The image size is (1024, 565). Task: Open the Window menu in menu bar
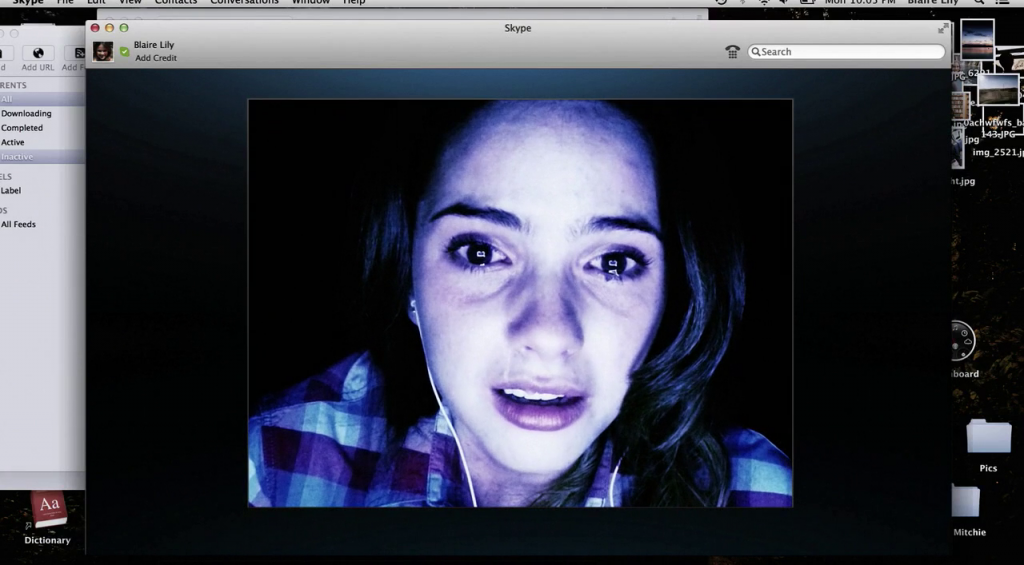[310, 2]
